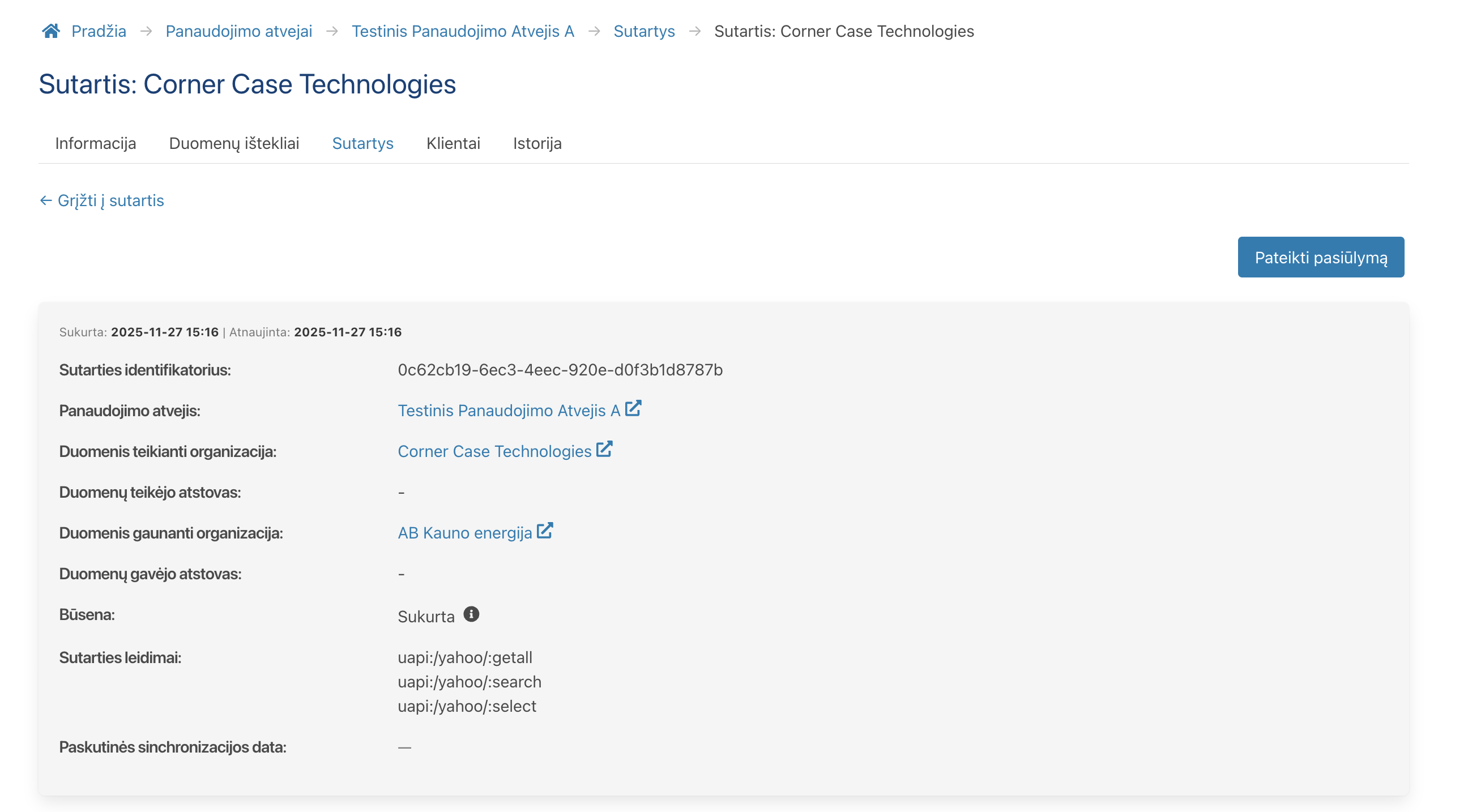The width and height of the screenshot is (1468, 812).
Task: Click the Duomenų gavėjo atstovas label
Action: pos(151,574)
